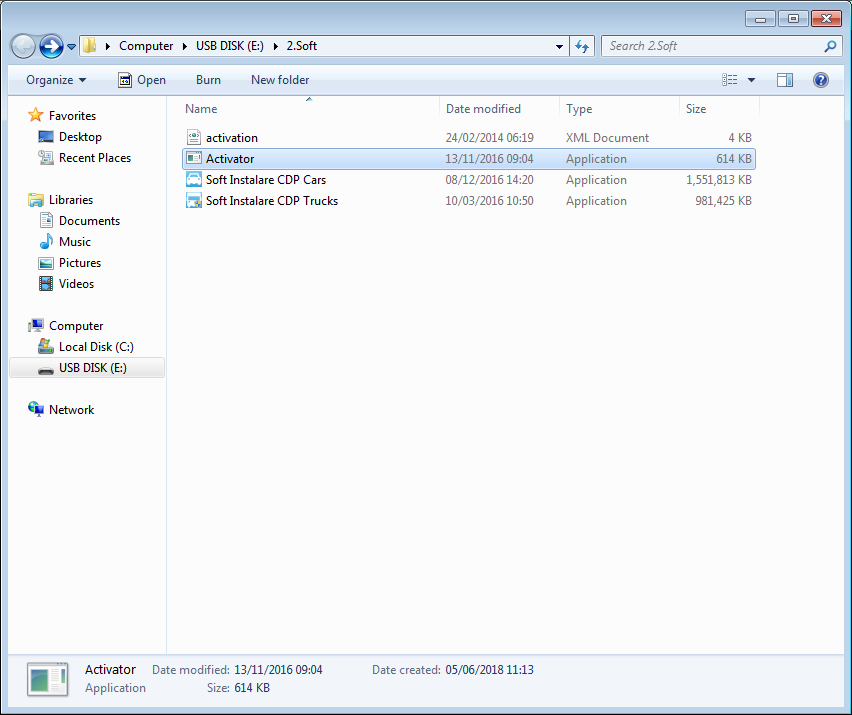The width and height of the screenshot is (852, 715).
Task: Select Computer in the navigation pane
Action: [76, 326]
